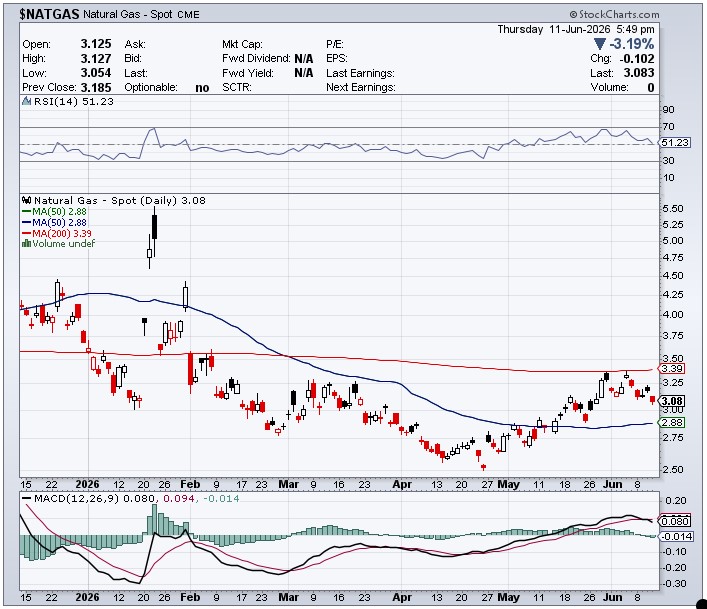The image size is (707, 609).
Task: Click the Fwd Yield N/A value
Action: (303, 73)
